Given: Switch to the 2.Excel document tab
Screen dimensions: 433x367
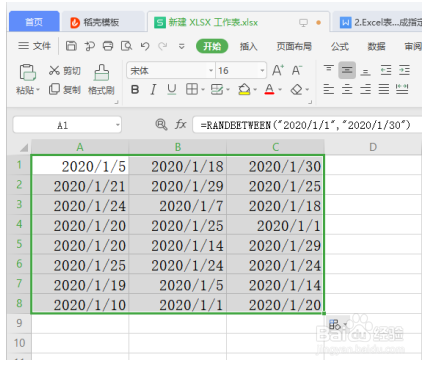Looking at the screenshot, I should [x=377, y=22].
